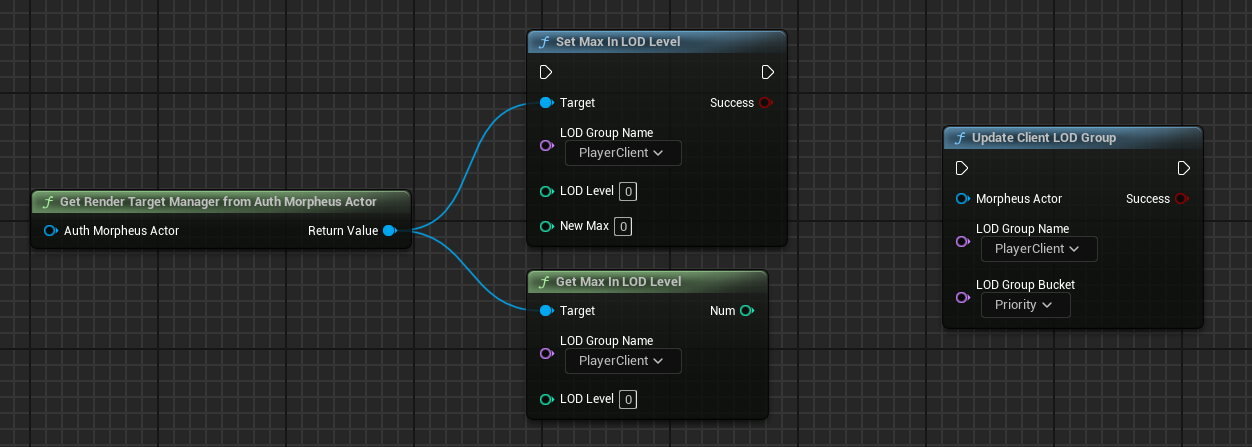Click Num output pin on Get Max In LOD Level

pos(746,311)
